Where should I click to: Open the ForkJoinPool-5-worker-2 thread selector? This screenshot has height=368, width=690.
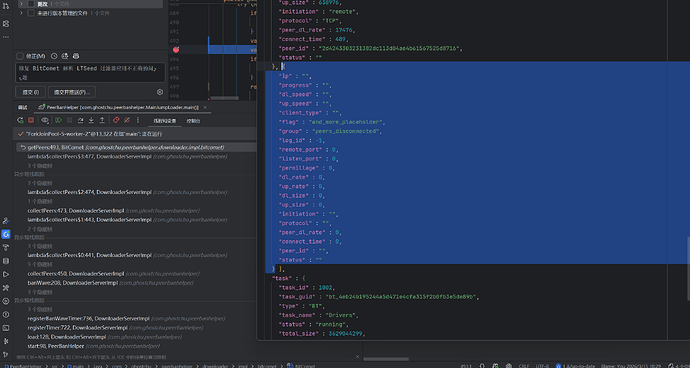click(134, 134)
